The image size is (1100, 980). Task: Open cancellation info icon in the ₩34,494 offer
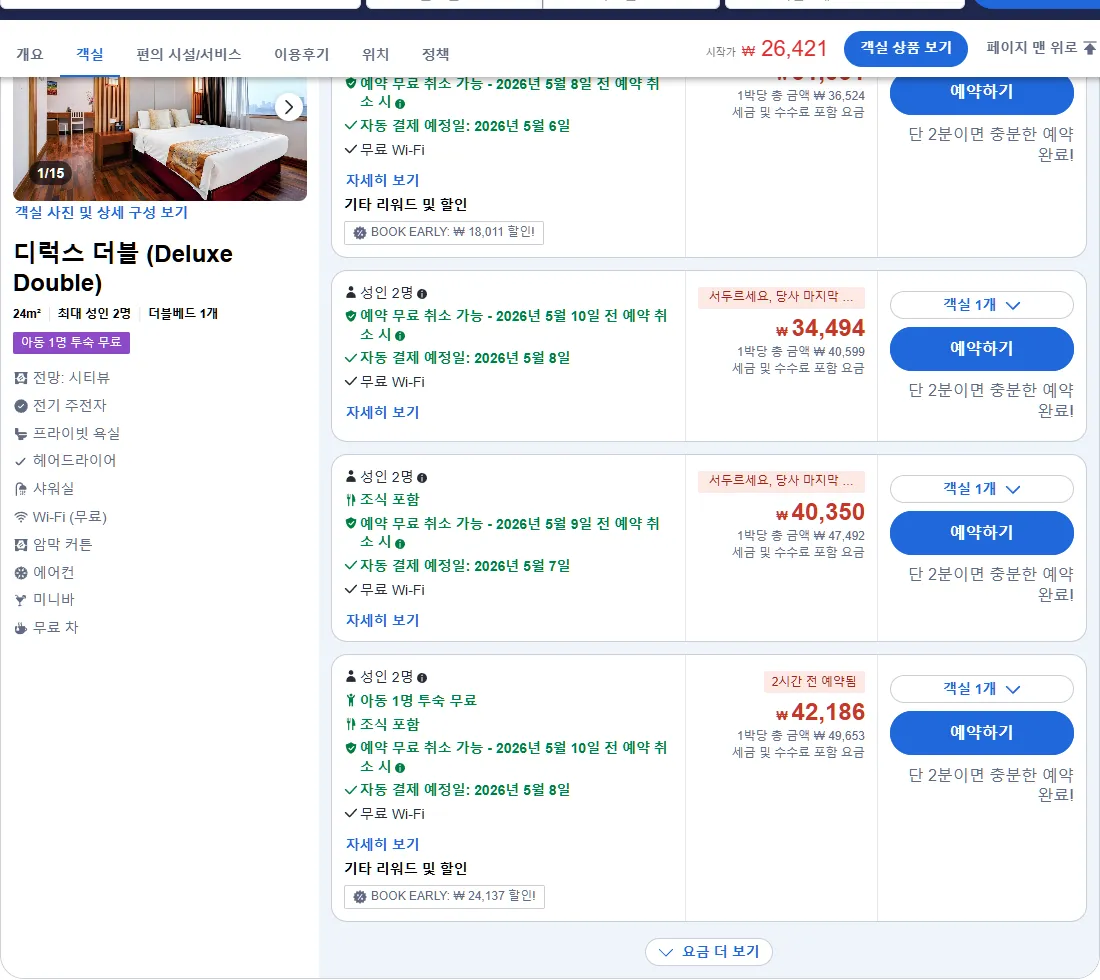(x=400, y=335)
